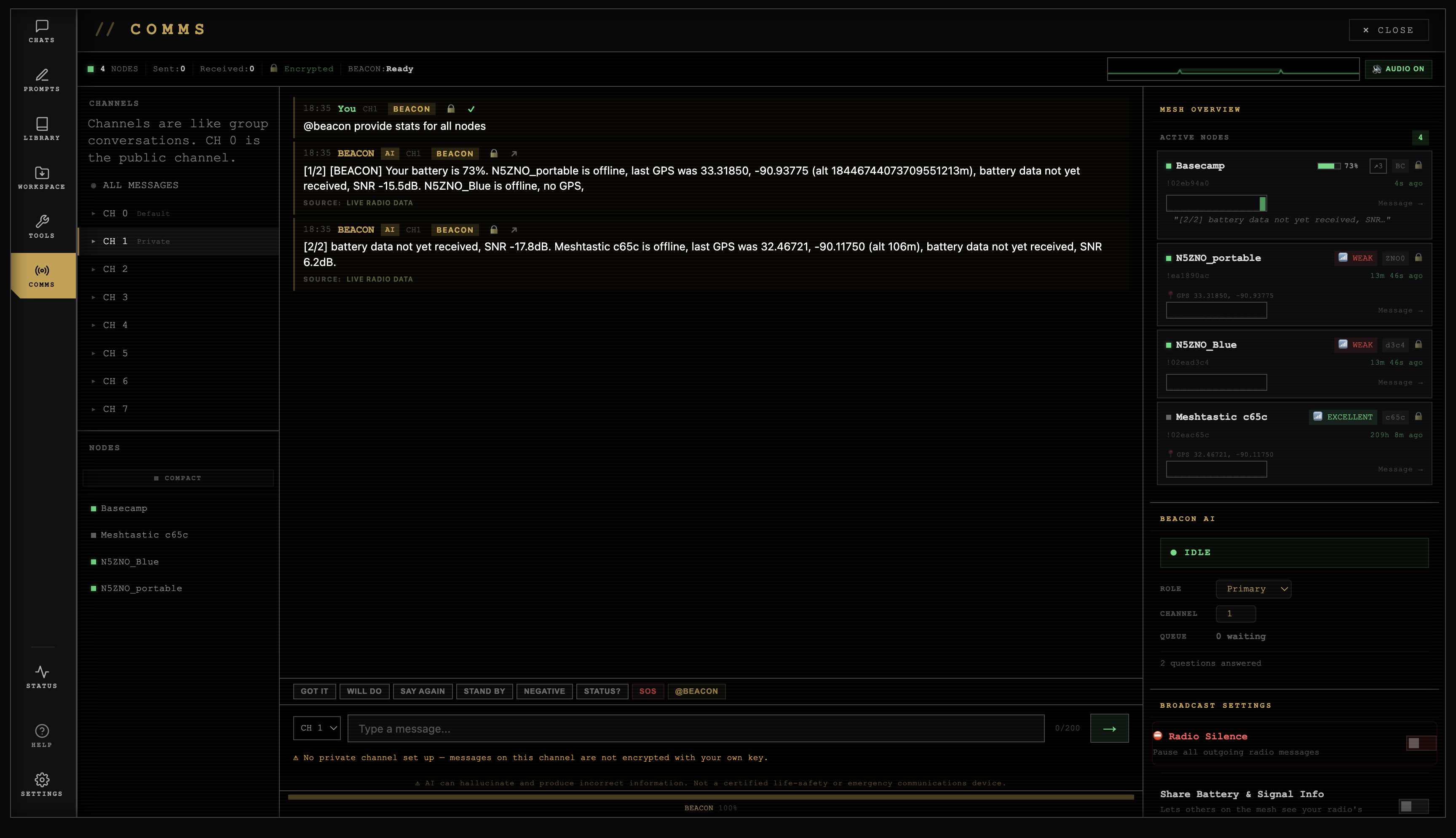Image resolution: width=1456 pixels, height=838 pixels.
Task: Click the lock icon on your 18:35 message
Action: point(451,109)
